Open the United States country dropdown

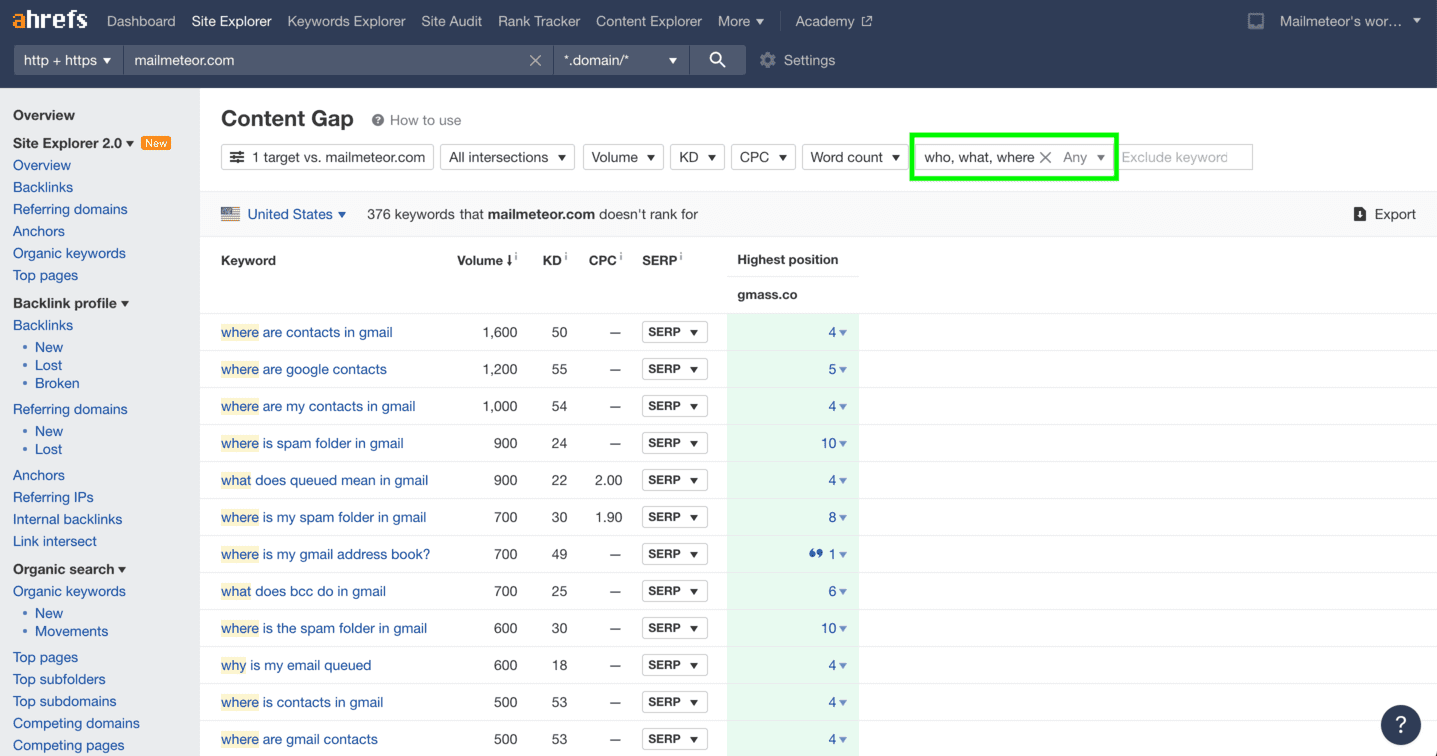pos(296,214)
